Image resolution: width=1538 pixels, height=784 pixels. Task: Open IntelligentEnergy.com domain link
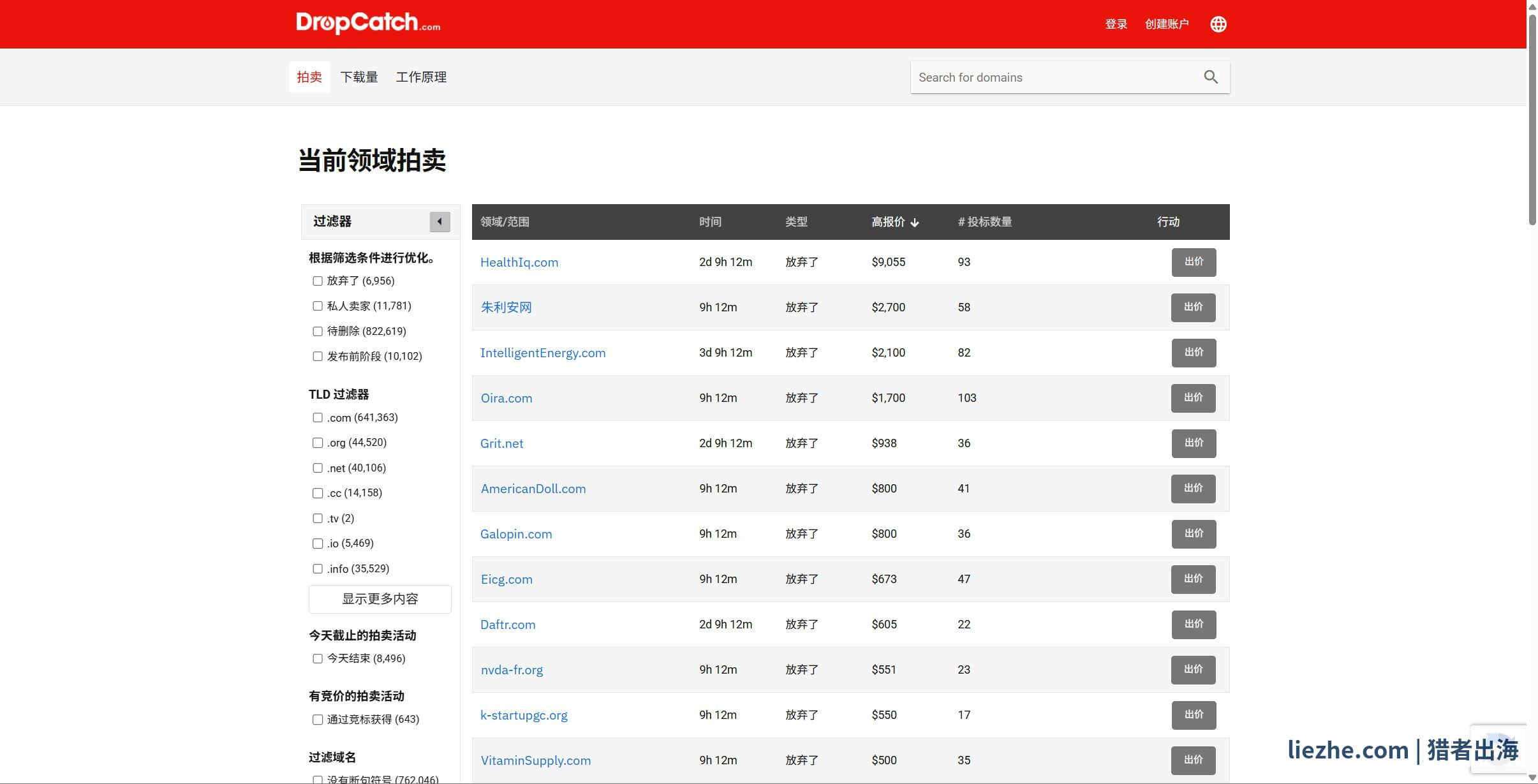click(543, 353)
